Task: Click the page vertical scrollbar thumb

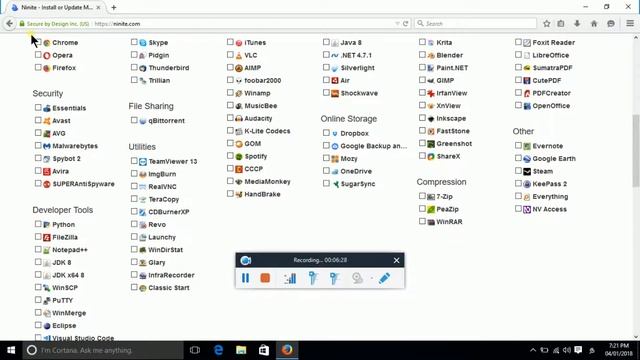Action: click(636, 150)
